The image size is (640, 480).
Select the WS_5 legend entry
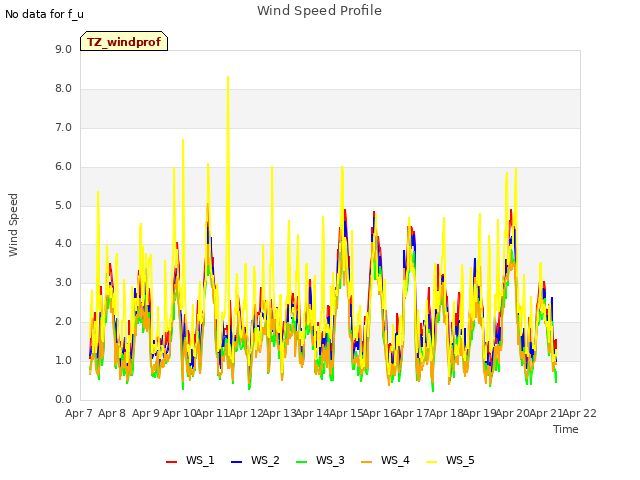[x=450, y=460]
